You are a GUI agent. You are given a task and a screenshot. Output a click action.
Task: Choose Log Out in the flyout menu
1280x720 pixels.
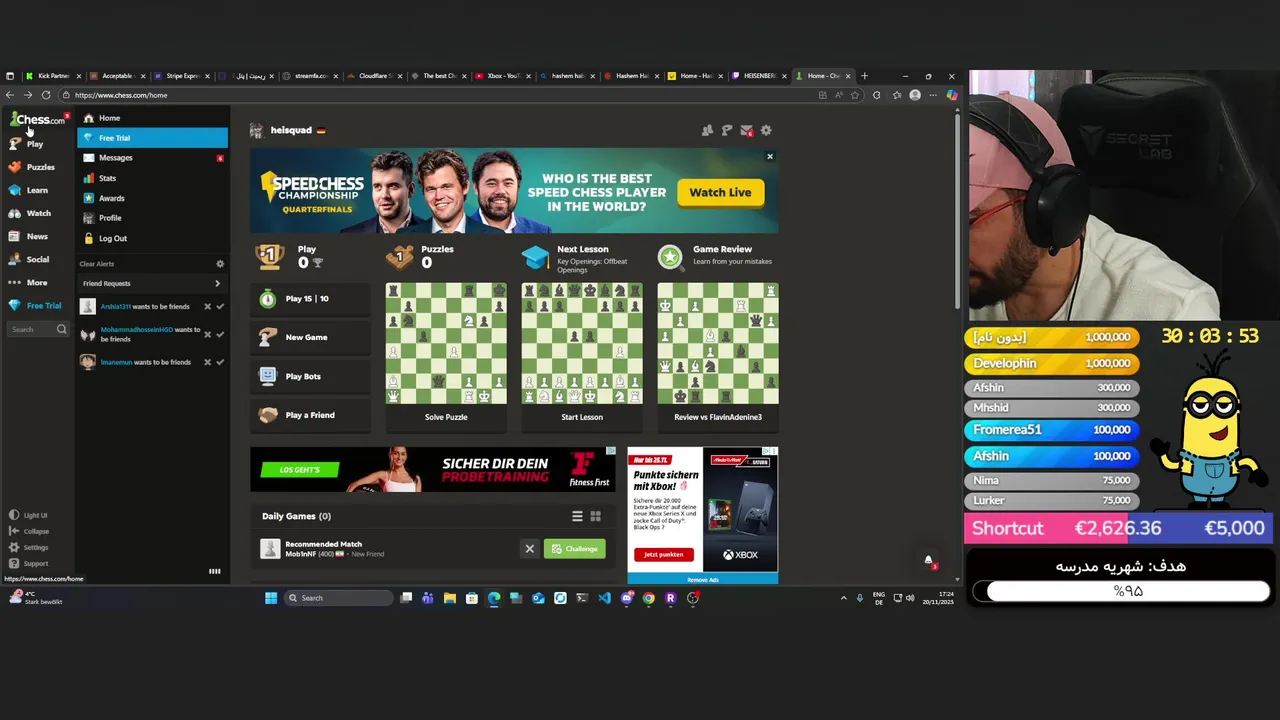coord(152,238)
